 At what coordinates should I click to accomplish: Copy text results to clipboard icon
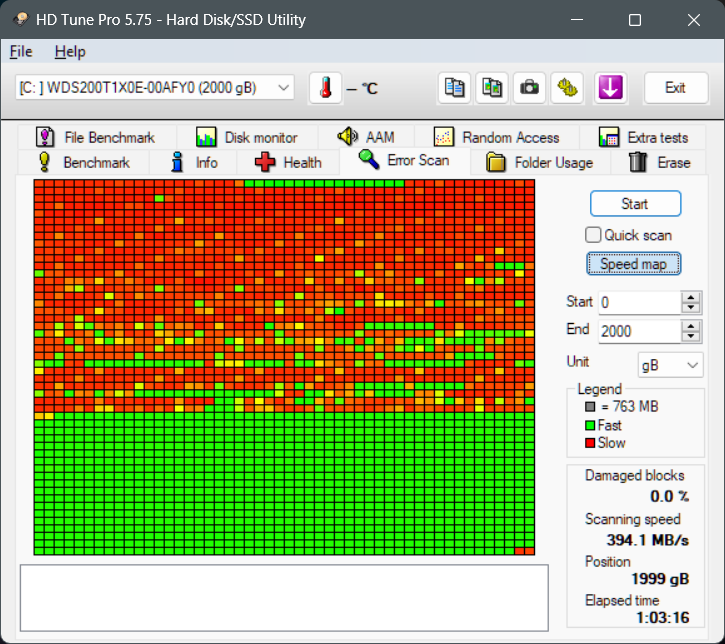(x=455, y=88)
